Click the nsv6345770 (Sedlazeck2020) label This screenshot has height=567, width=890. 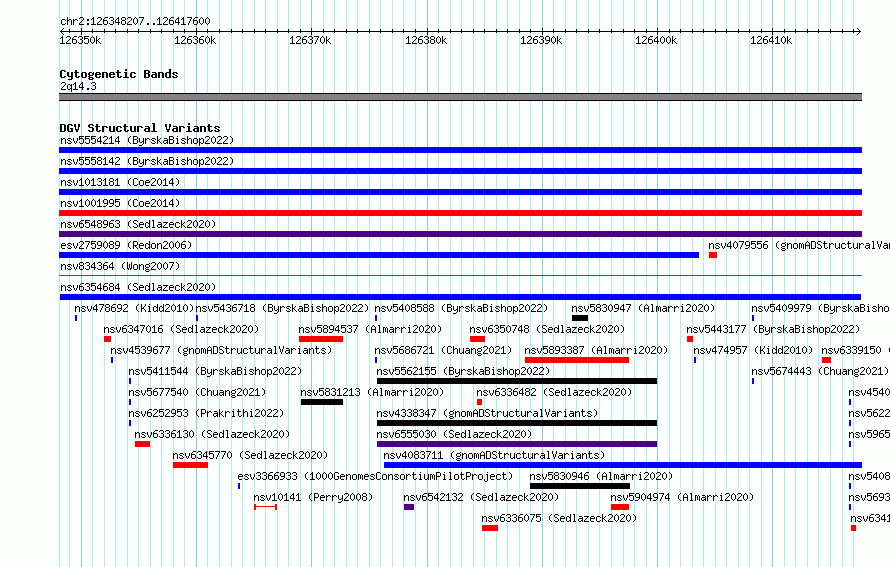click(x=250, y=455)
